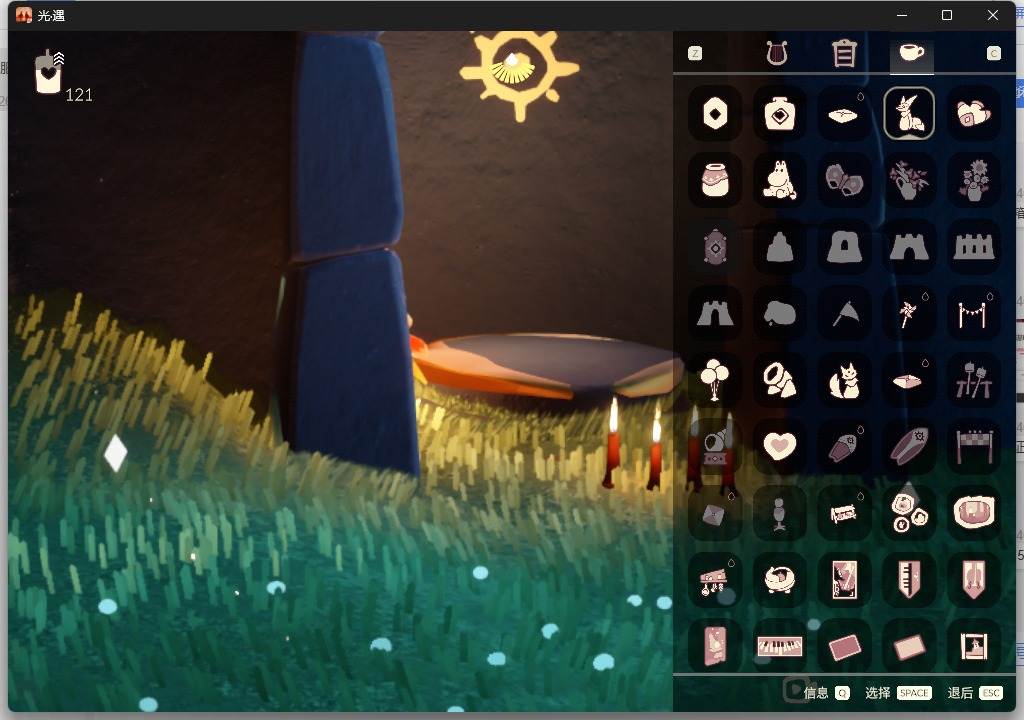
Task: Pick the front-facing fox plush prop
Action: [844, 380]
